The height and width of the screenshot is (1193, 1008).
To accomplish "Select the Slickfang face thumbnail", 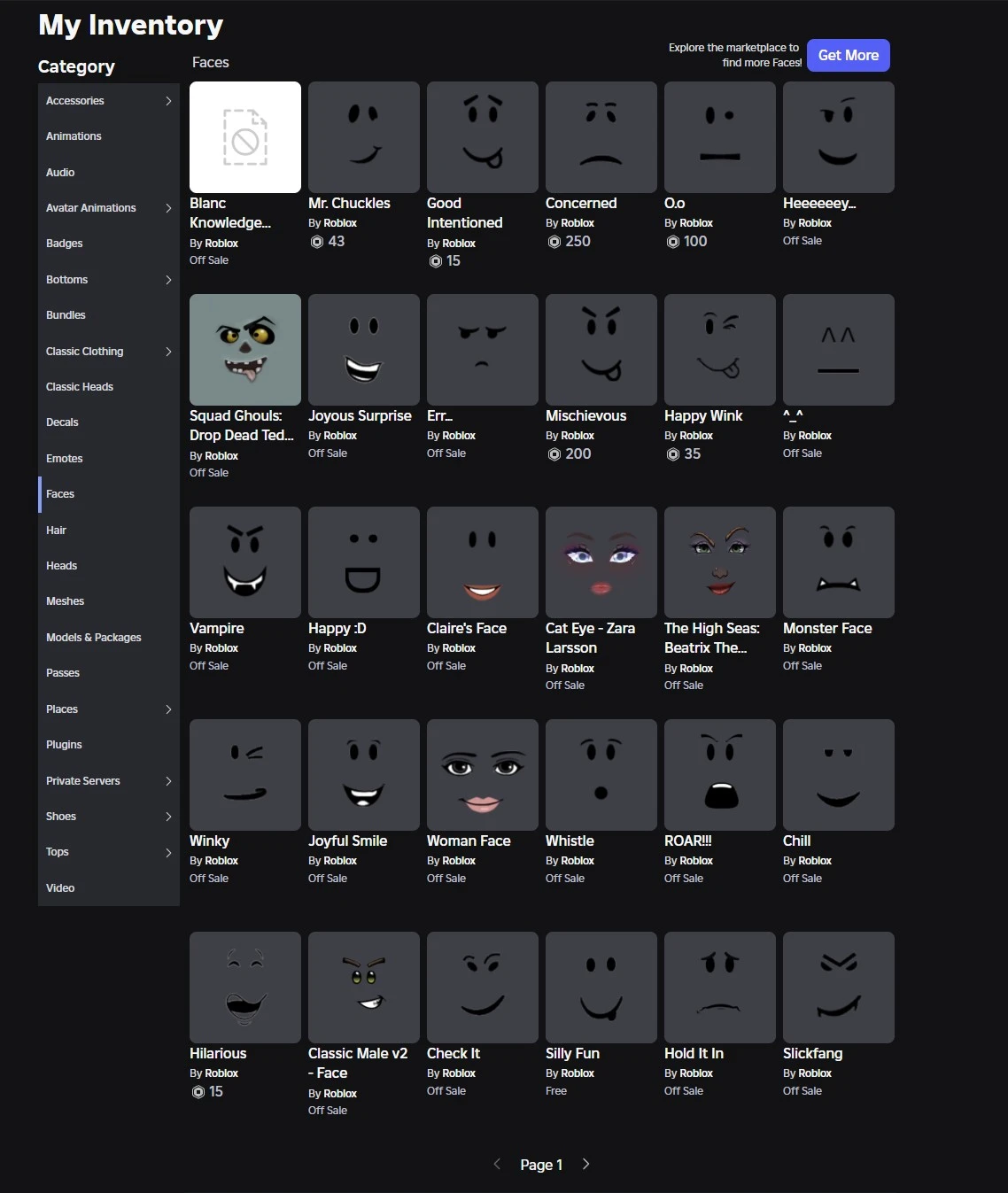I will pyautogui.click(x=839, y=988).
